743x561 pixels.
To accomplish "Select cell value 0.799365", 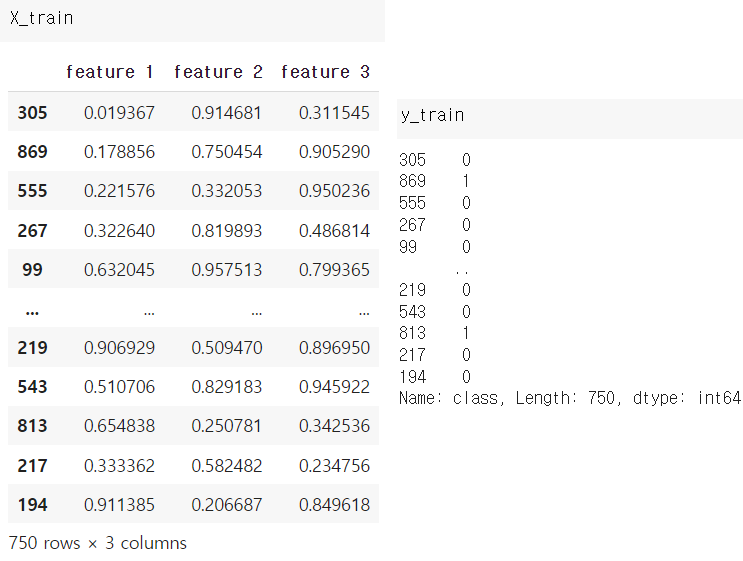I will pos(334,270).
